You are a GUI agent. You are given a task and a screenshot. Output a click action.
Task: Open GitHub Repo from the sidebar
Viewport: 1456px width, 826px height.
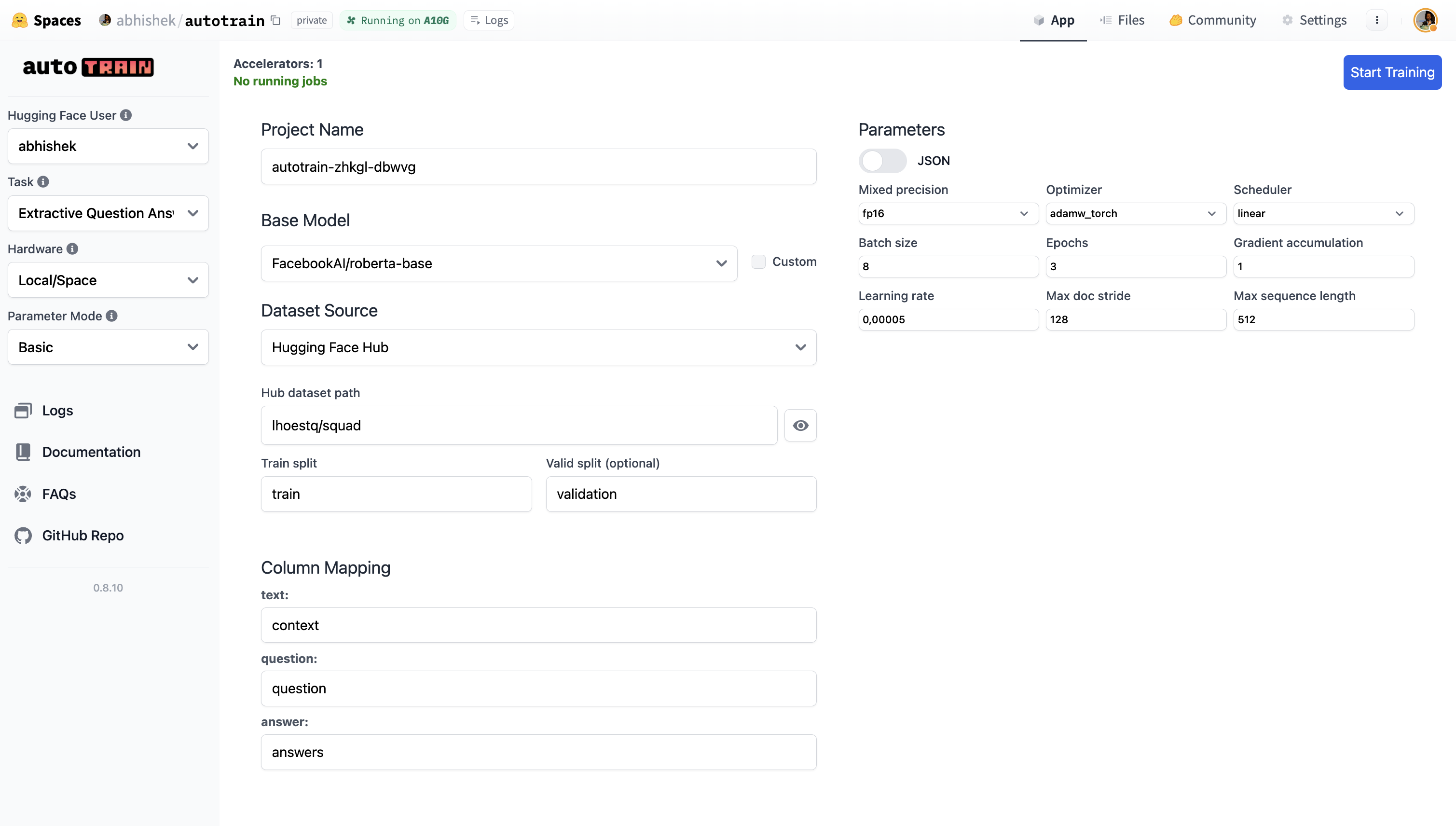click(x=82, y=535)
